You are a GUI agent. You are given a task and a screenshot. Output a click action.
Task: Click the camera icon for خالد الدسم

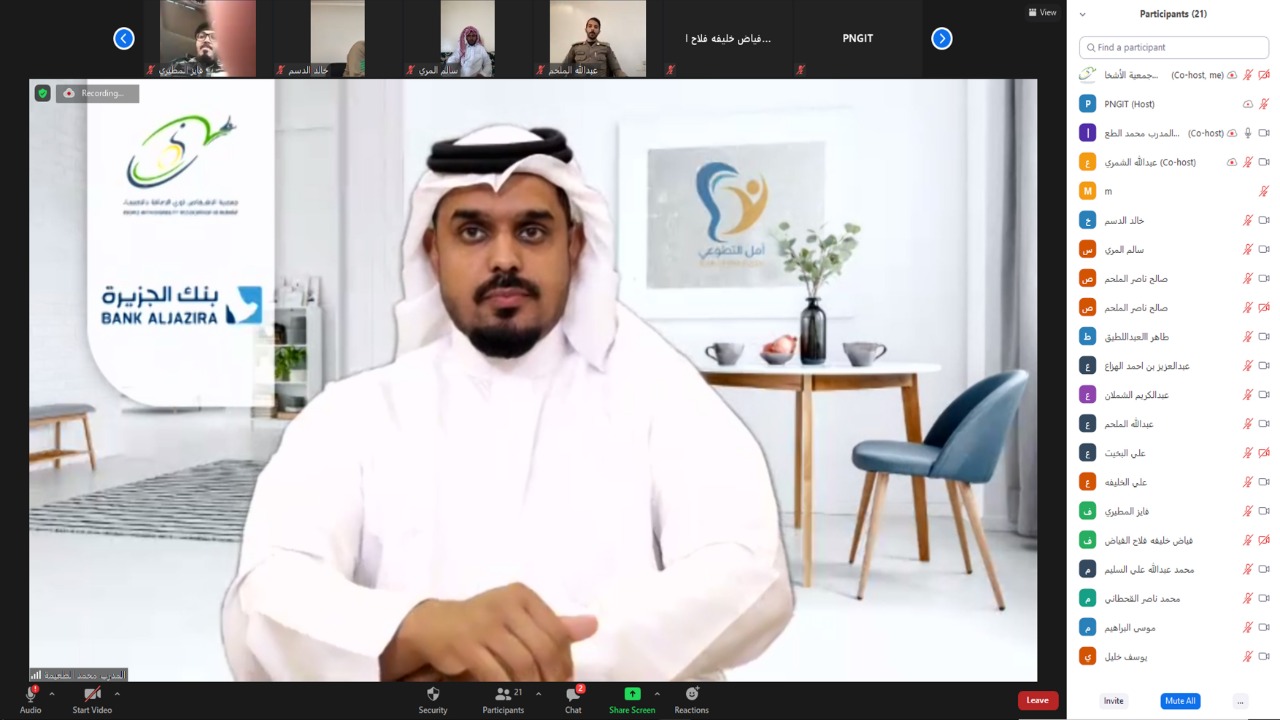click(x=1264, y=220)
